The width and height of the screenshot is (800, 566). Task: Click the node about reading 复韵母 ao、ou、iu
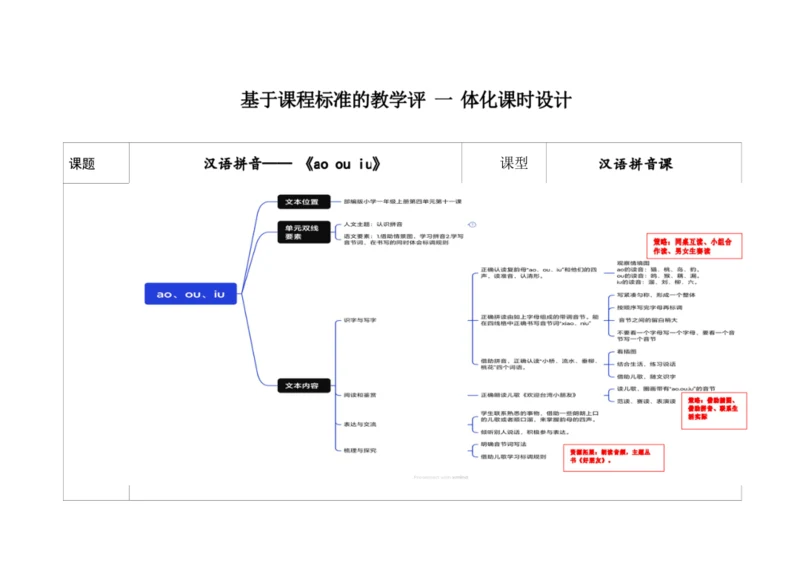[538, 273]
